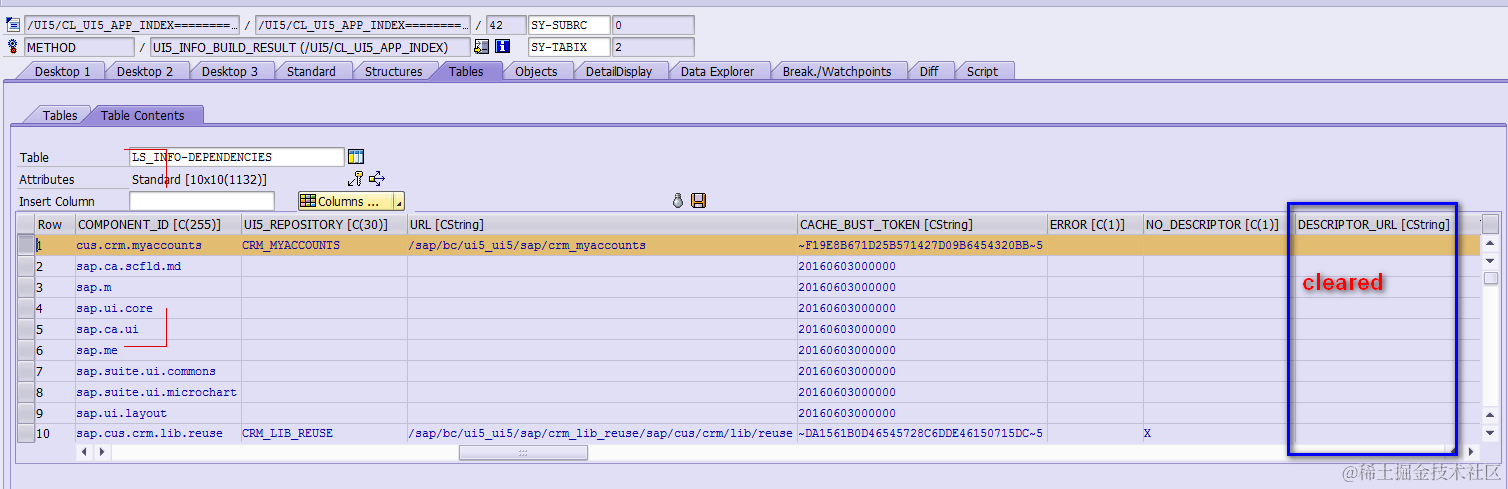The image size is (1508, 489).
Task: Select row 10 via its row selector
Action: 26,433
